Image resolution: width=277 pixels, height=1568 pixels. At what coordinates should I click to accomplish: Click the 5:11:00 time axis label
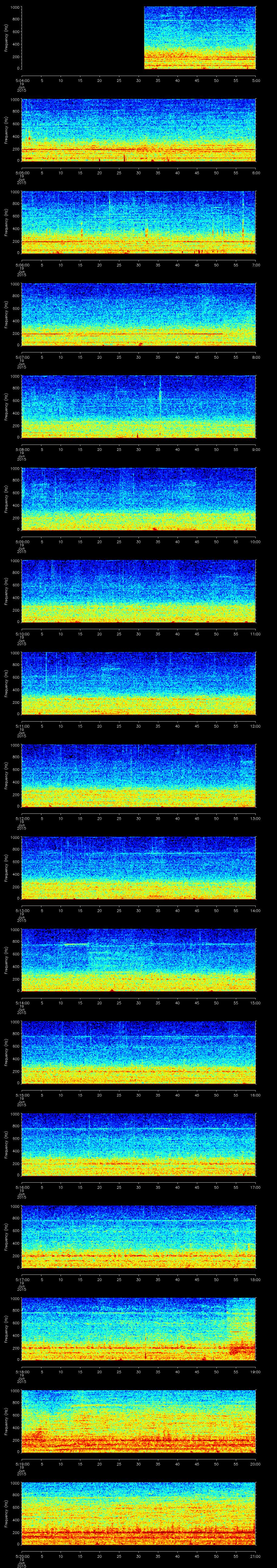coord(22,726)
